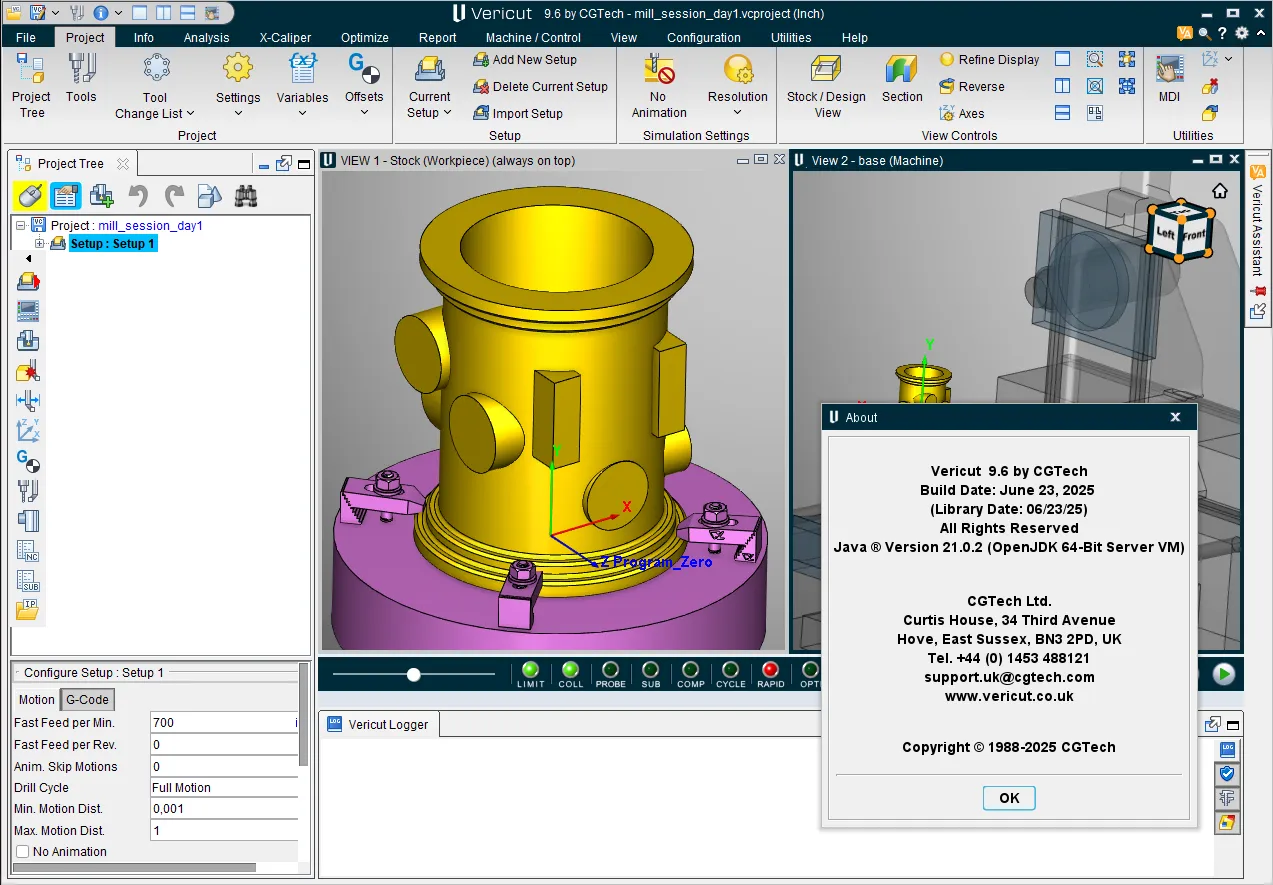
Task: Click the Add Setup icon in Project Tree toolbar
Action: point(101,196)
